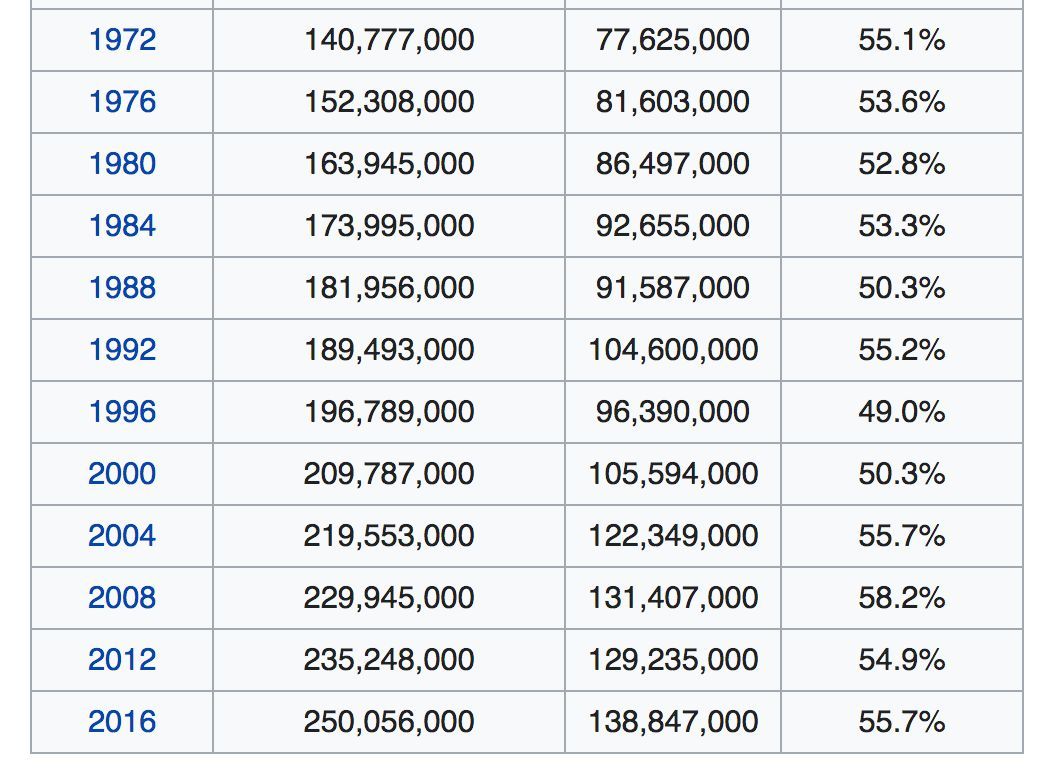1052x770 pixels.
Task: Select the 49.0% percentage cell
Action: click(901, 412)
